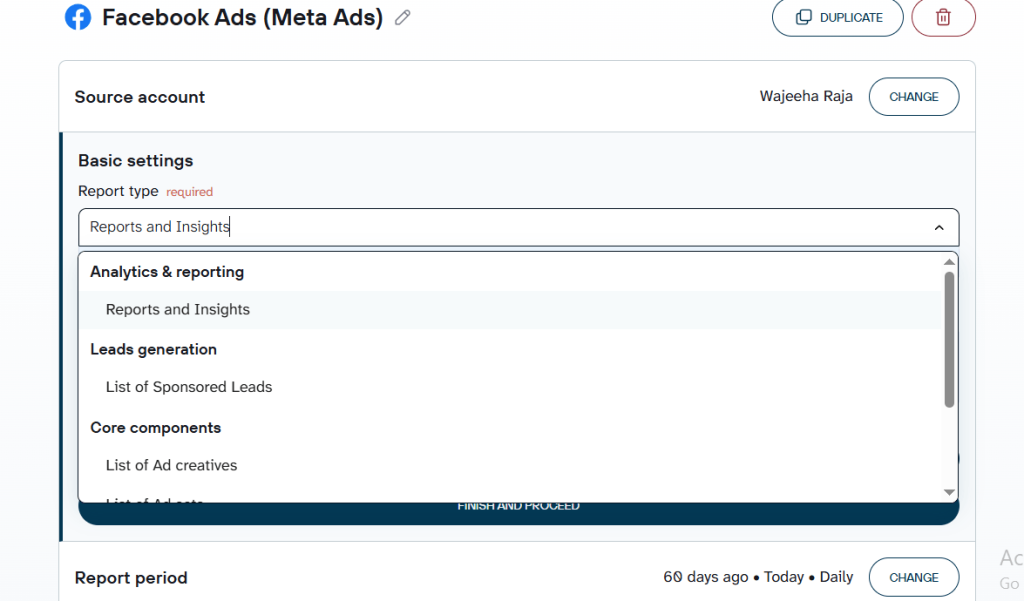Click the 60 days ago Today Daily text
Screen dimensions: 1024x601
[x=758, y=577]
